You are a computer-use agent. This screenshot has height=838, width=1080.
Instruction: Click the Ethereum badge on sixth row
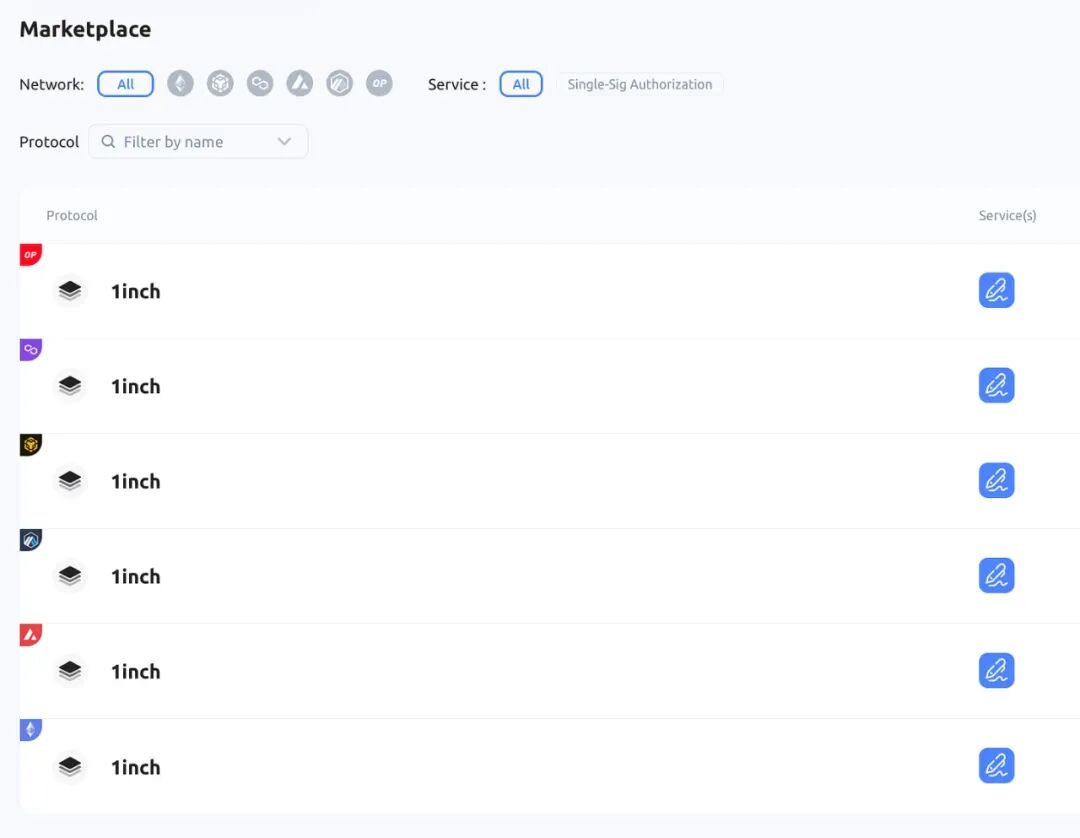click(x=30, y=730)
